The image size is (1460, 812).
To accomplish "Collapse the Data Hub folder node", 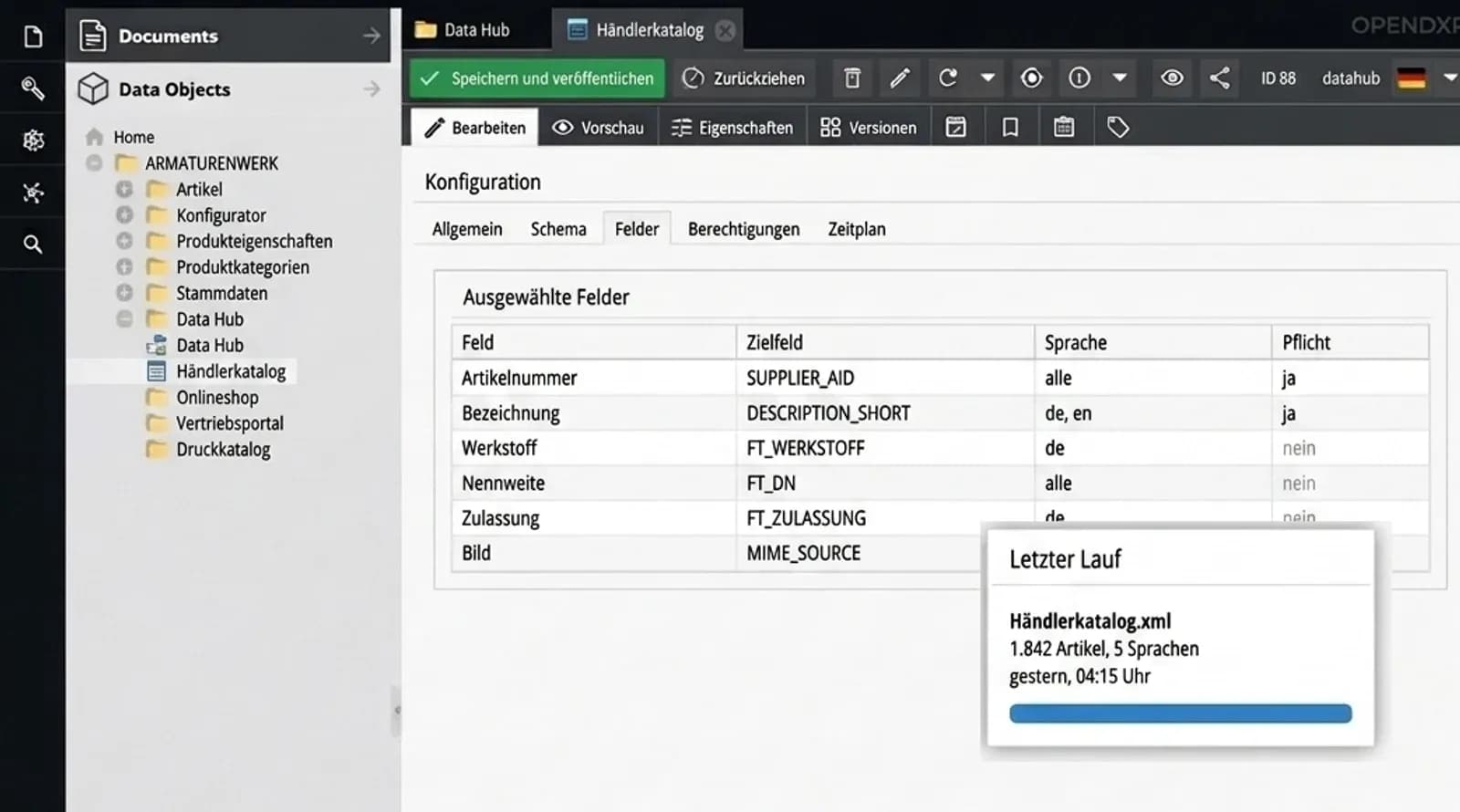I will pyautogui.click(x=125, y=319).
